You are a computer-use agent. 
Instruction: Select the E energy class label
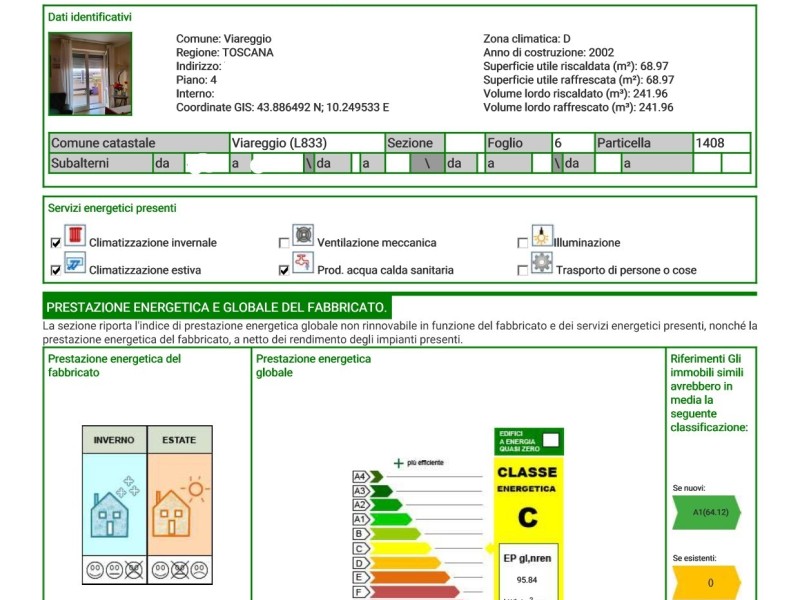[361, 577]
